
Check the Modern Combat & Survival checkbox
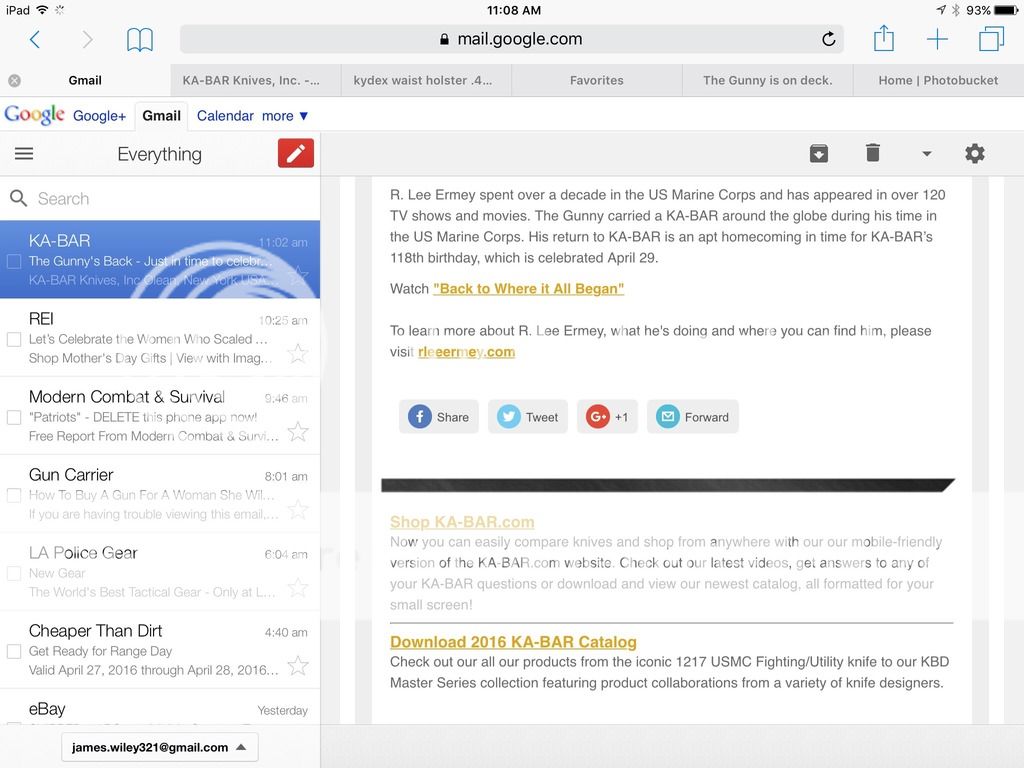(x=14, y=417)
